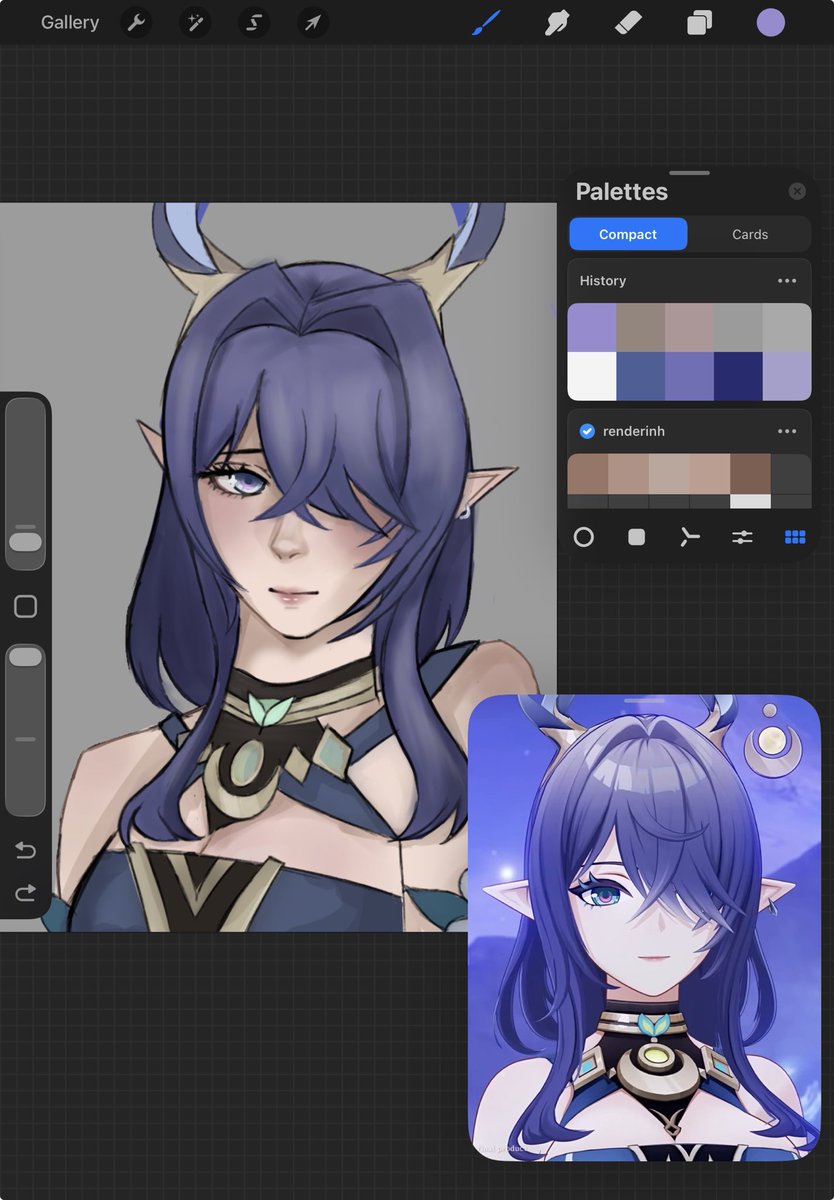Pick the white swatch in renderinh palette
This screenshot has height=1200, width=834.
[x=750, y=501]
